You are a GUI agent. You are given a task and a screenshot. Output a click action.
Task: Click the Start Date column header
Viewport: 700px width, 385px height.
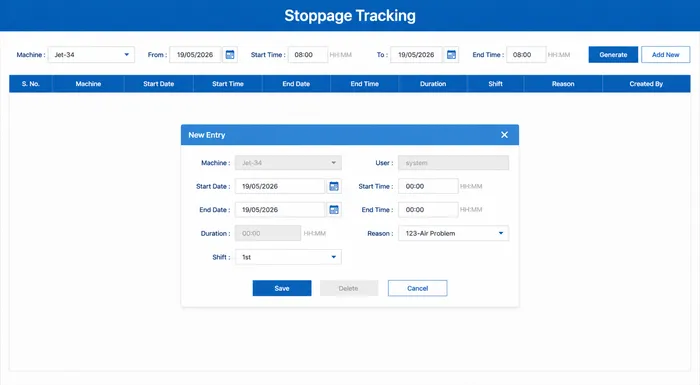158,84
